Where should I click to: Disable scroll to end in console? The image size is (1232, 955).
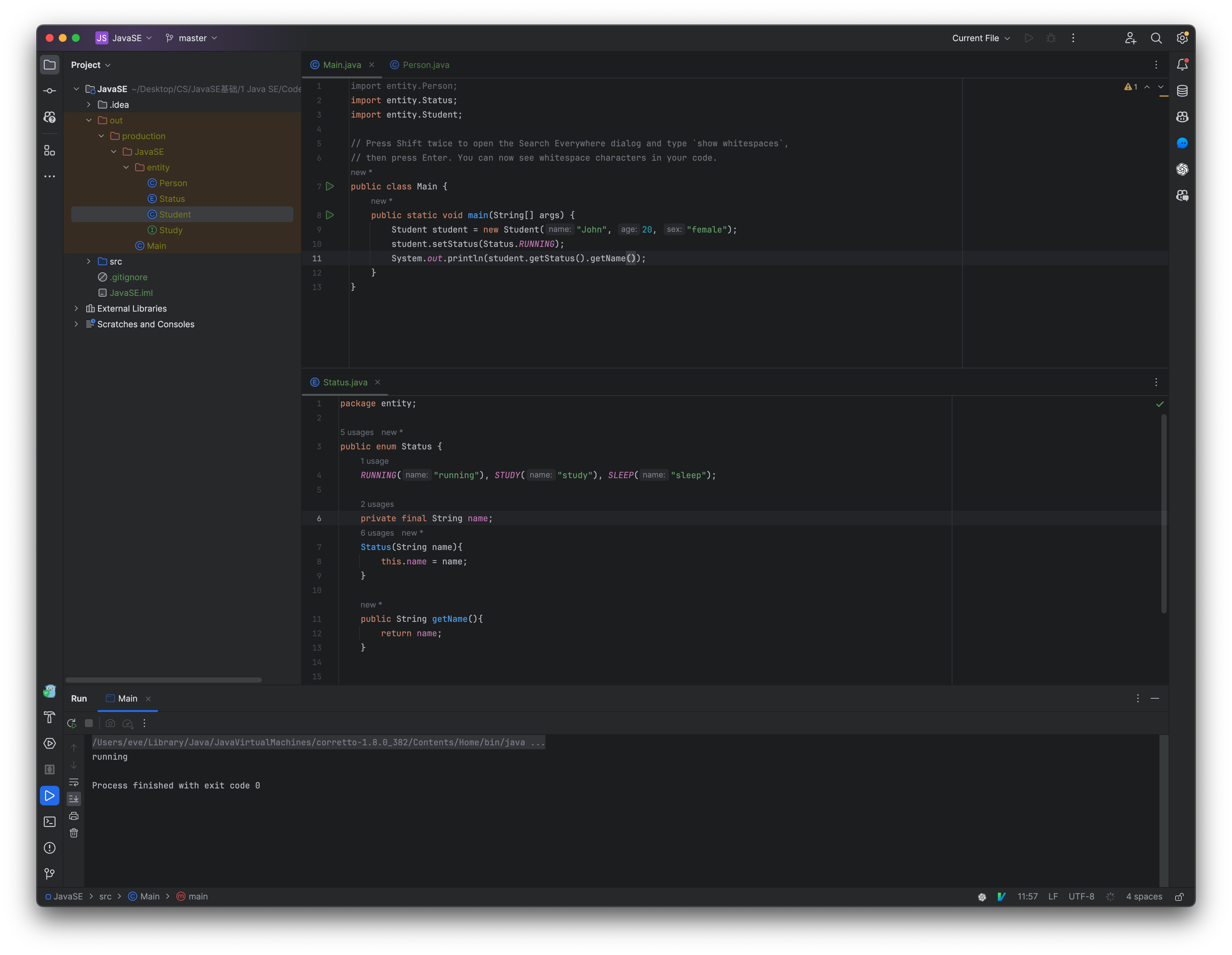coord(74,799)
